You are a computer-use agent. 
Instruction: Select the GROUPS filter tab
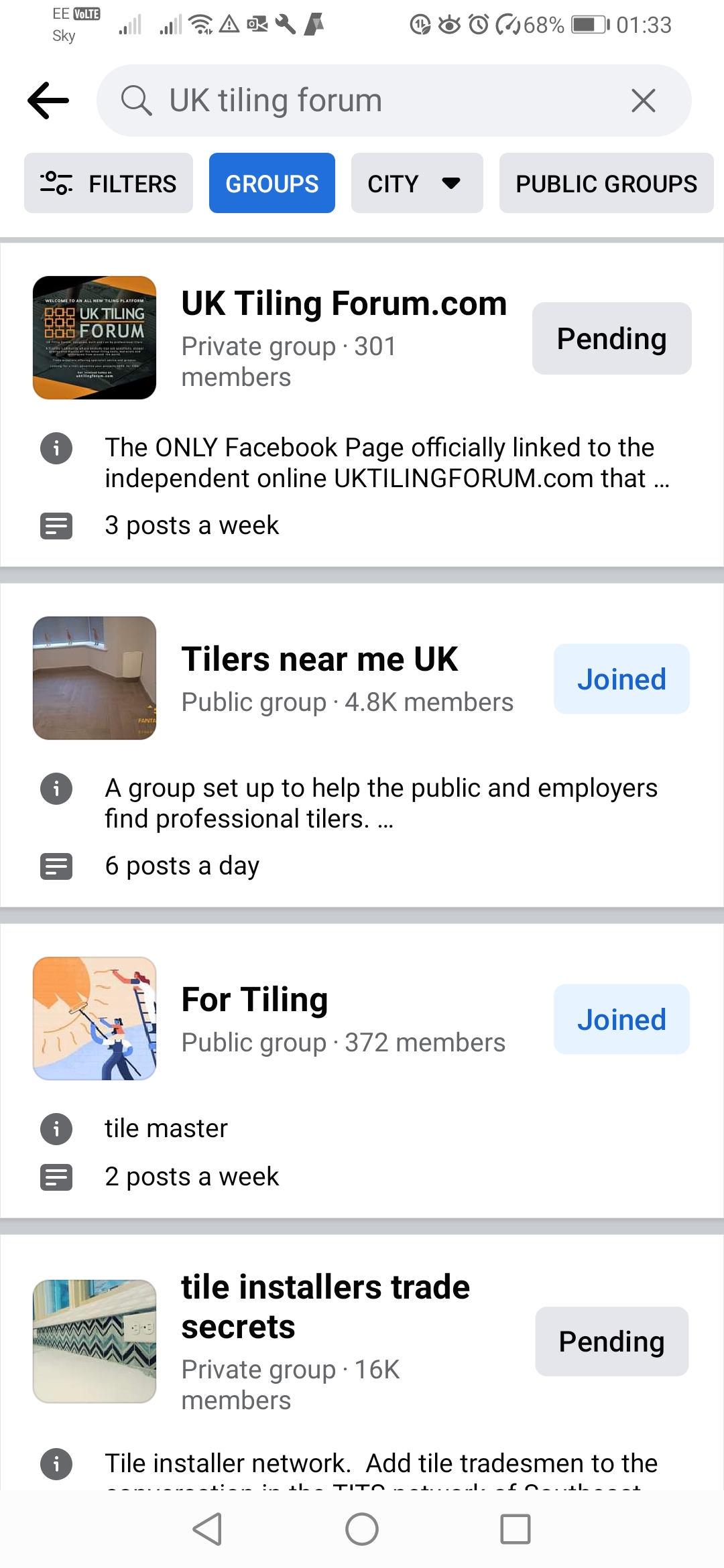272,183
